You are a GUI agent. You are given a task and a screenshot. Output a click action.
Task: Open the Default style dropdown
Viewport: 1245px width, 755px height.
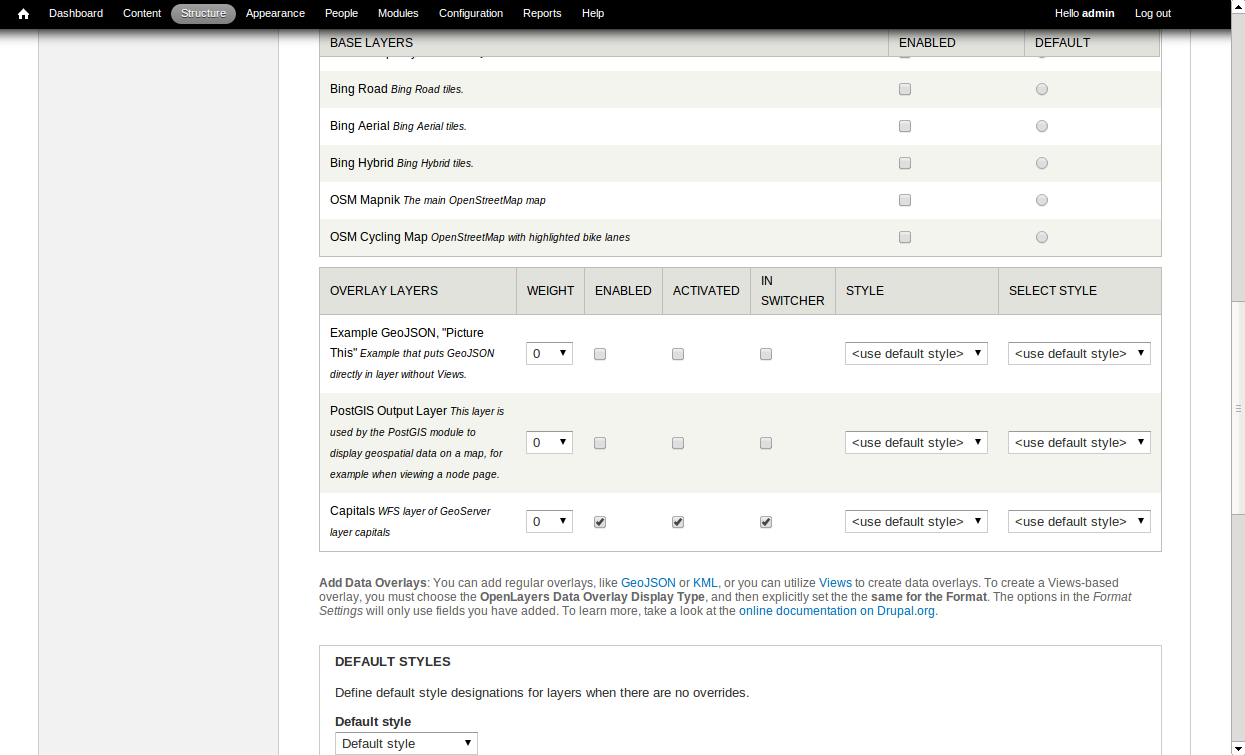pos(406,743)
